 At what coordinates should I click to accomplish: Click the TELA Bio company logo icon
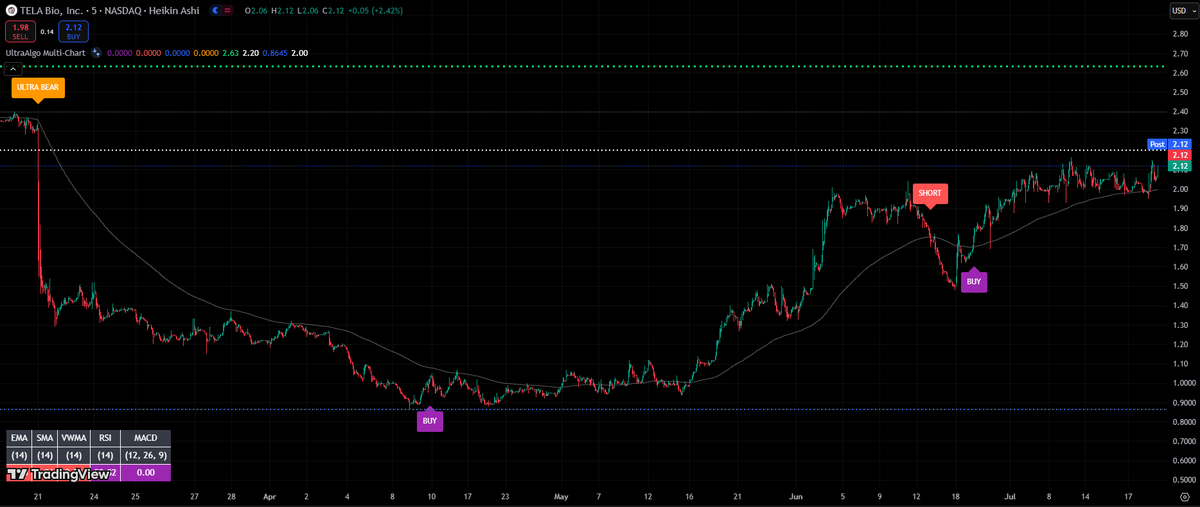click(x=11, y=9)
